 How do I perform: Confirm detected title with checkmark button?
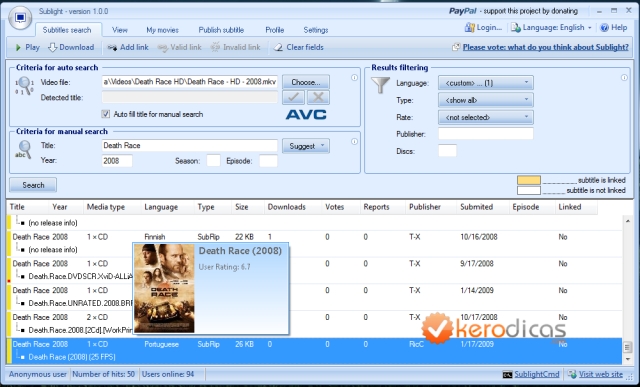click(293, 97)
